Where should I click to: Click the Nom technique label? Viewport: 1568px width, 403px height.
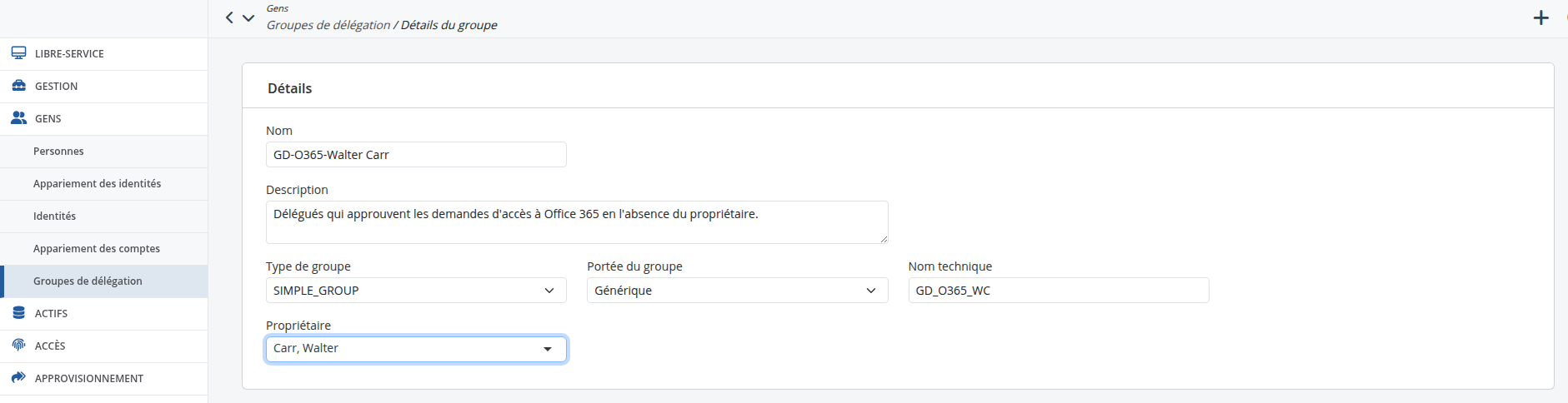[950, 266]
